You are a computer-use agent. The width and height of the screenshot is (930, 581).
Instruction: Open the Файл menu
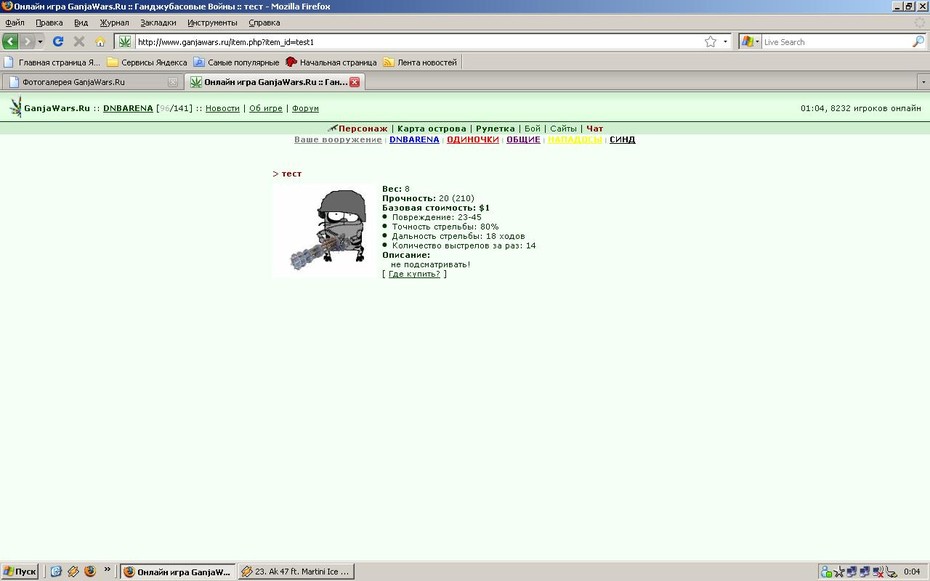click(x=15, y=23)
